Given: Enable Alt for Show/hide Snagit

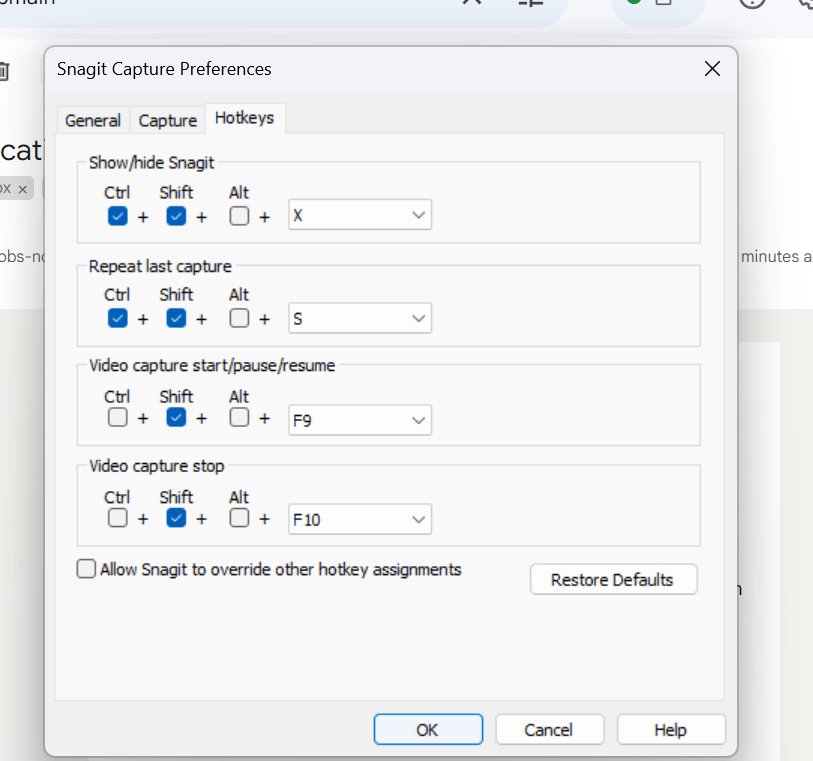Looking at the screenshot, I should click(x=239, y=216).
